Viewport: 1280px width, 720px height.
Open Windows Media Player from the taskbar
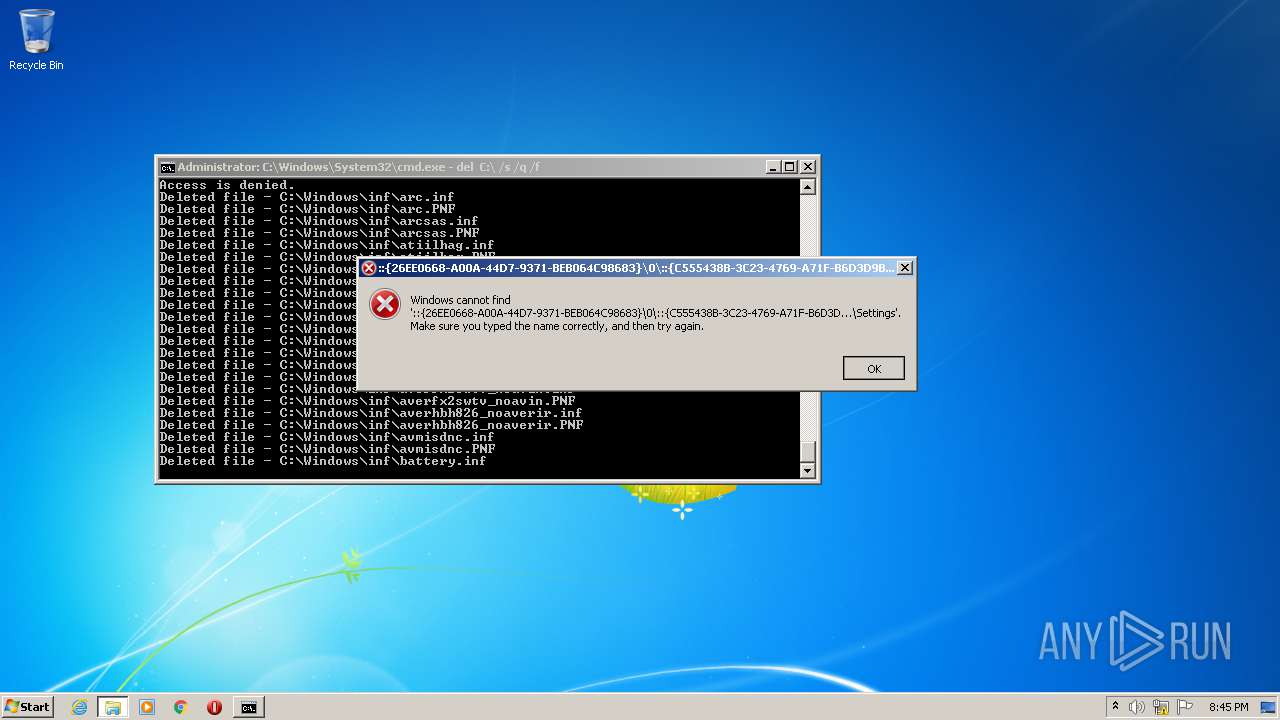147,707
